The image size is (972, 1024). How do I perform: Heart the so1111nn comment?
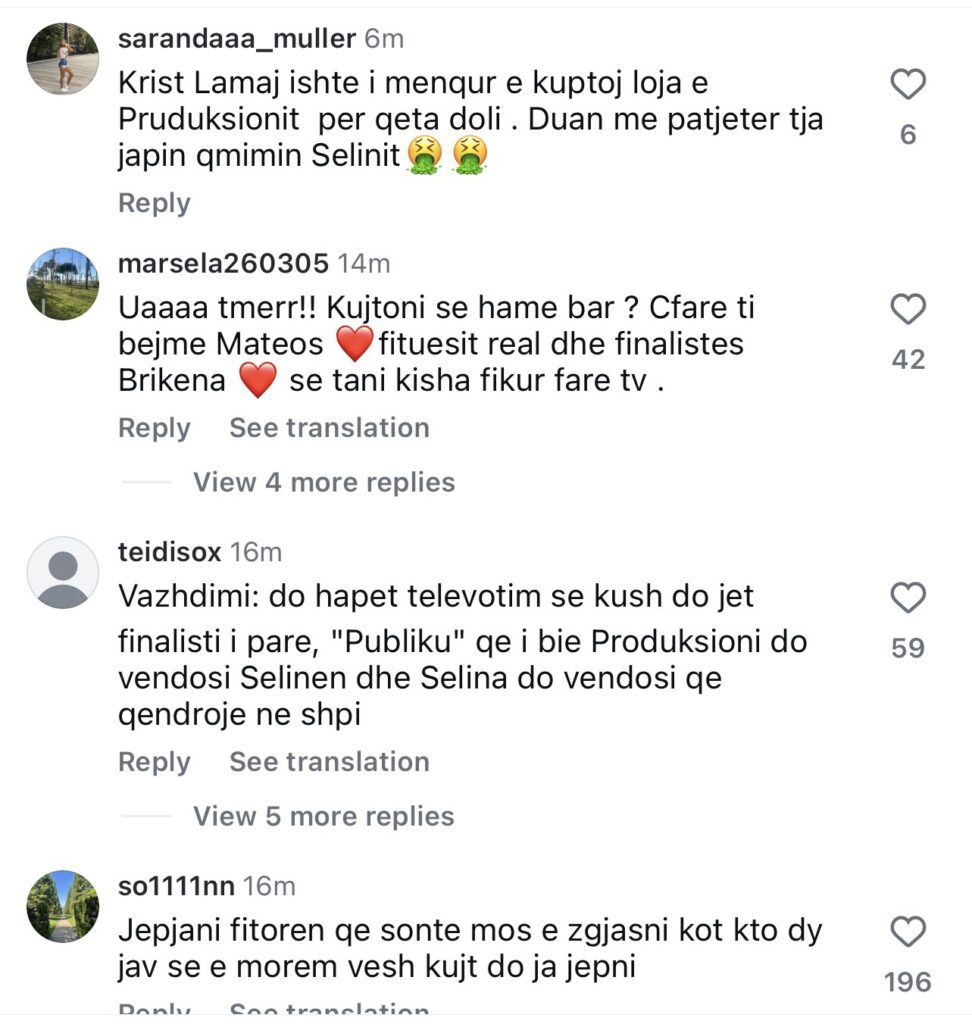pyautogui.click(x=907, y=933)
